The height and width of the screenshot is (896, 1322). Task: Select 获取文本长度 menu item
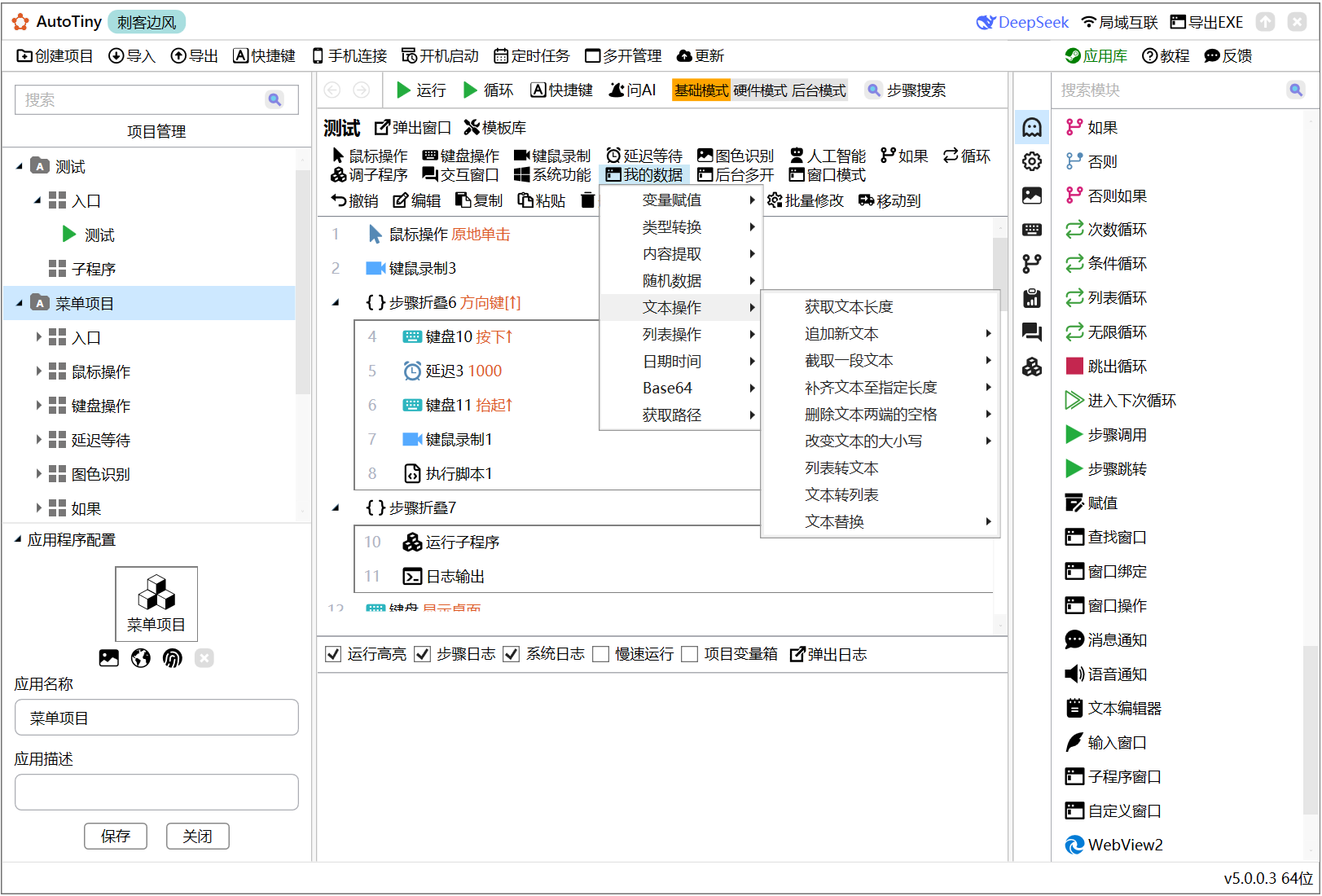coord(880,306)
